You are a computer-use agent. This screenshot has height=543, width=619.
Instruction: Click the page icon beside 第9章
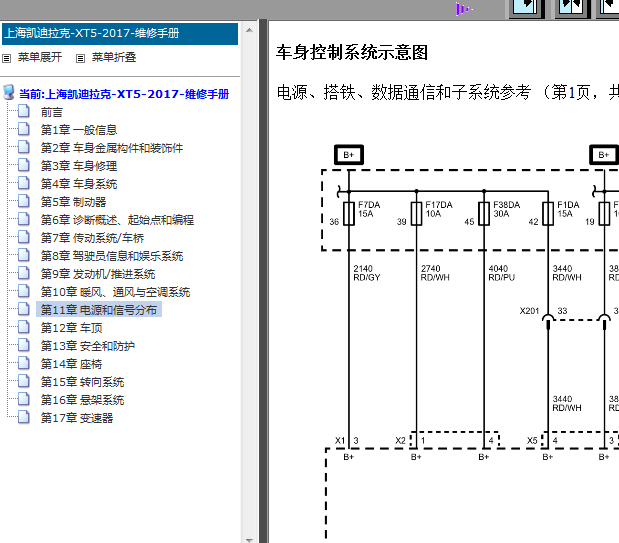[x=24, y=273]
